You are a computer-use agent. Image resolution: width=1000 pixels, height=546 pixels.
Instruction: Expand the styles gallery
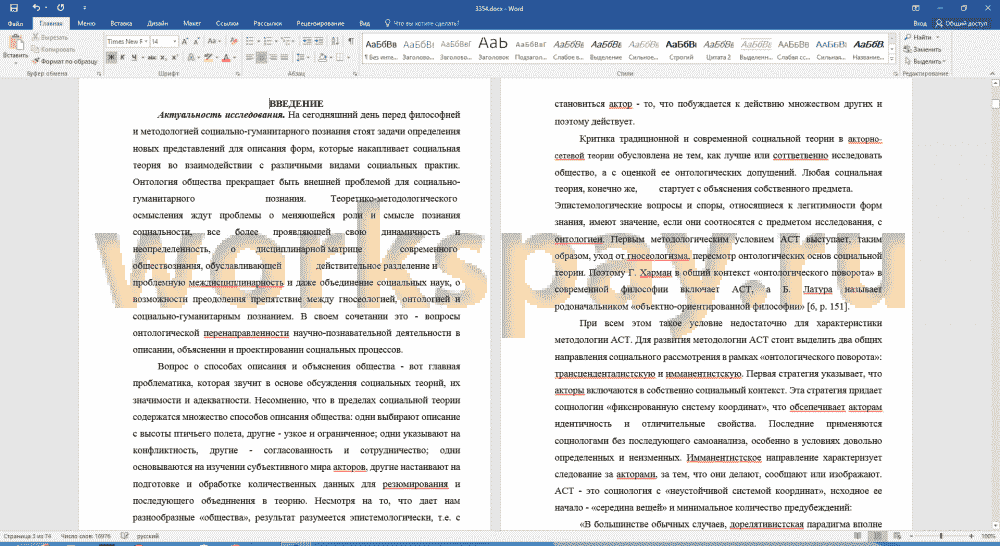[x=892, y=60]
